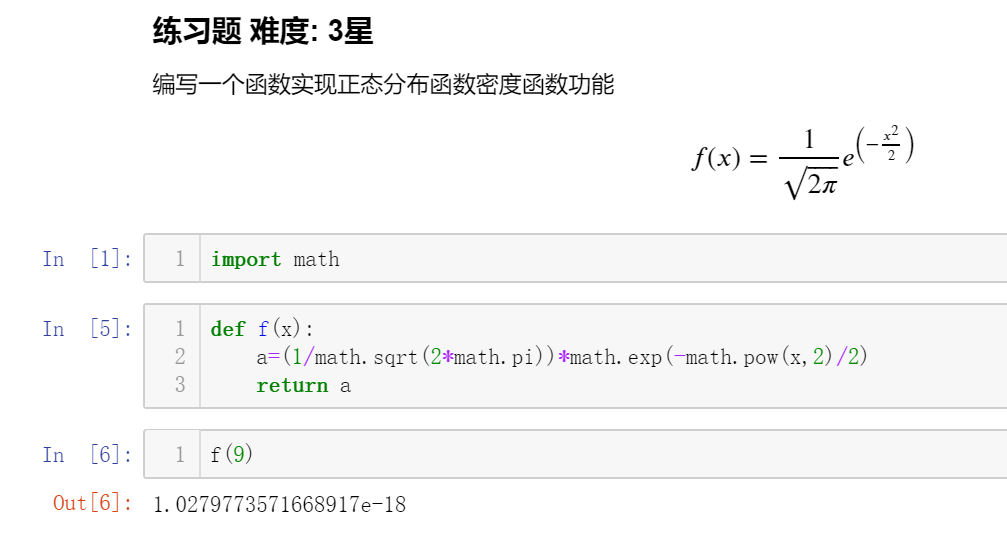Focus the "f(9)" code cell
Screen dimensions: 1007x534
[x=600, y=455]
